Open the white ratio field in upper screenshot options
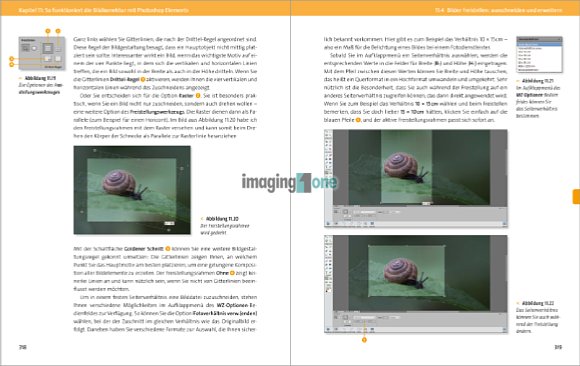580x366 pixels. 368,212
